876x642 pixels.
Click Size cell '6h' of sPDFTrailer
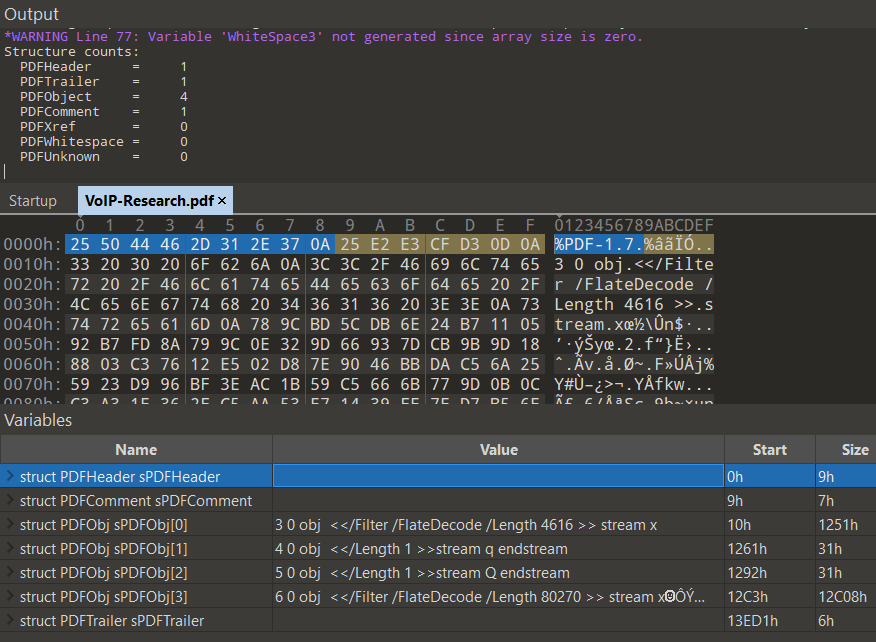coord(826,621)
